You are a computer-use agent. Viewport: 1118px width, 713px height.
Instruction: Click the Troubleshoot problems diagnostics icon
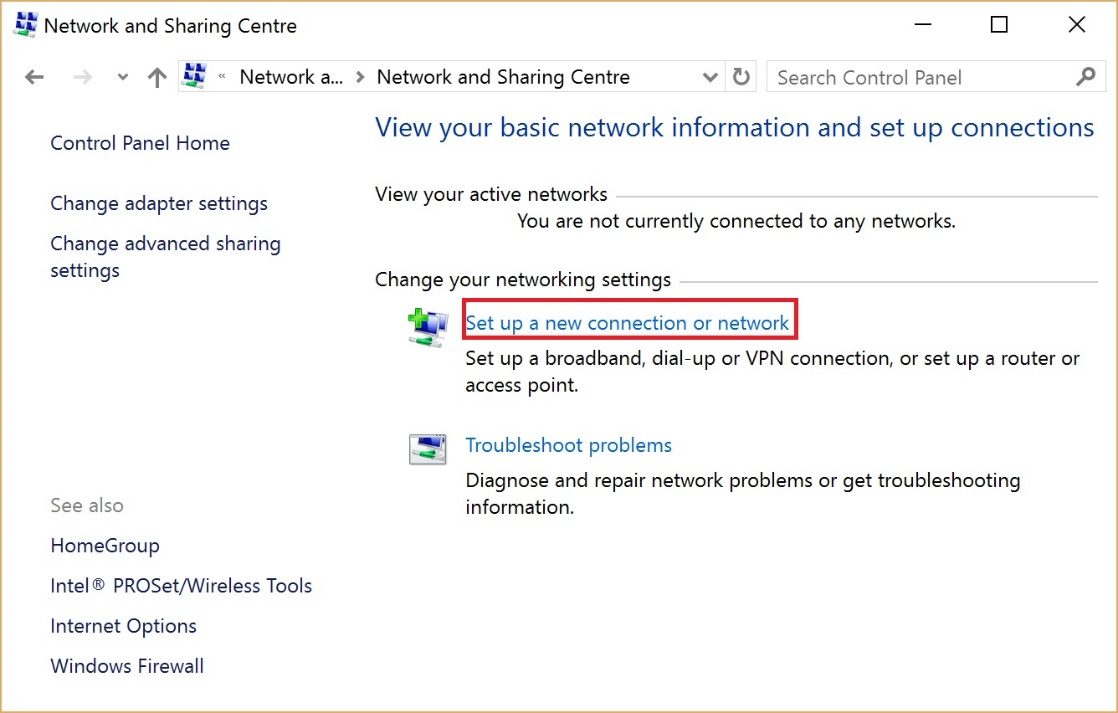pos(427,449)
